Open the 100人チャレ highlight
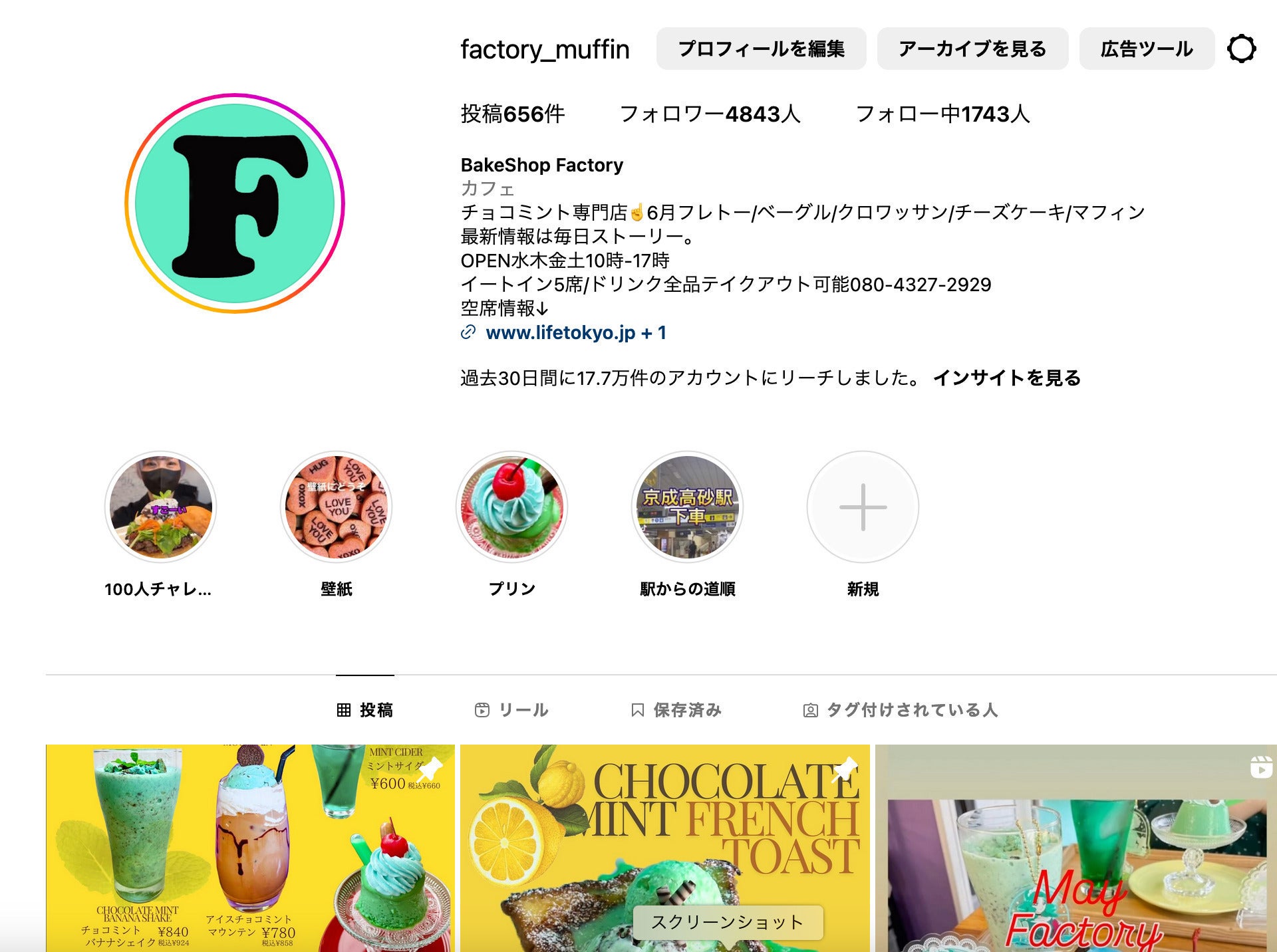This screenshot has height=952, width=1277. tap(160, 507)
